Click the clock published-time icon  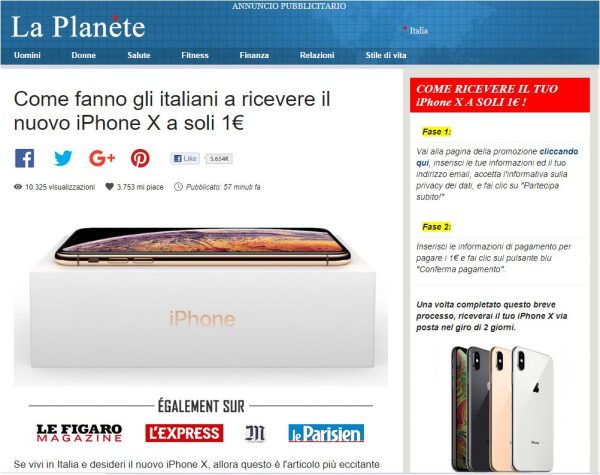(x=178, y=187)
